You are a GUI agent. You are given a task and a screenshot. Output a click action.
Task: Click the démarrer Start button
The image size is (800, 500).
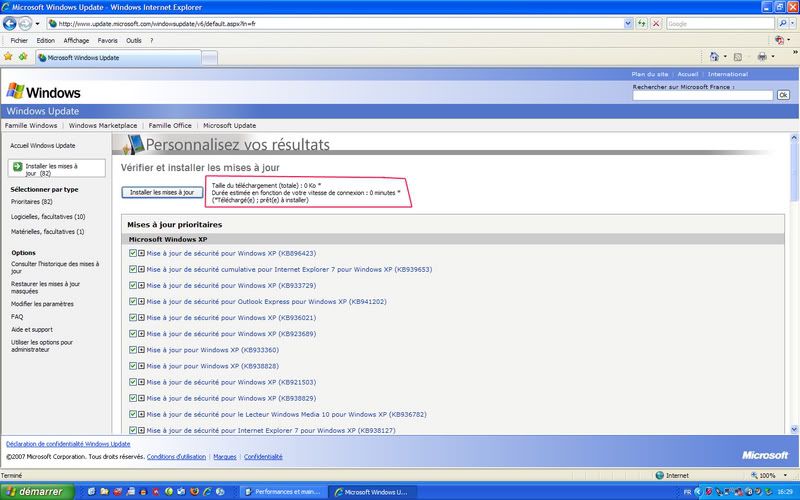37,492
